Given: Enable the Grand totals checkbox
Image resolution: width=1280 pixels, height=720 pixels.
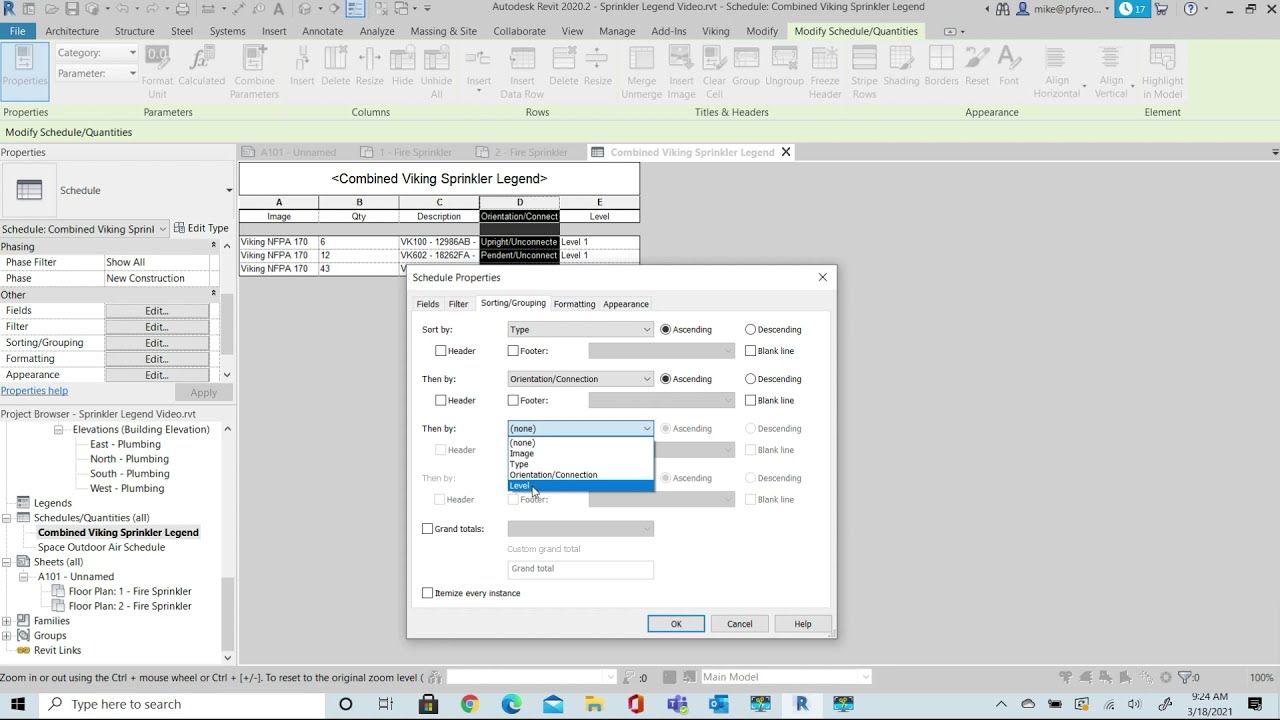Looking at the screenshot, I should pyautogui.click(x=427, y=529).
